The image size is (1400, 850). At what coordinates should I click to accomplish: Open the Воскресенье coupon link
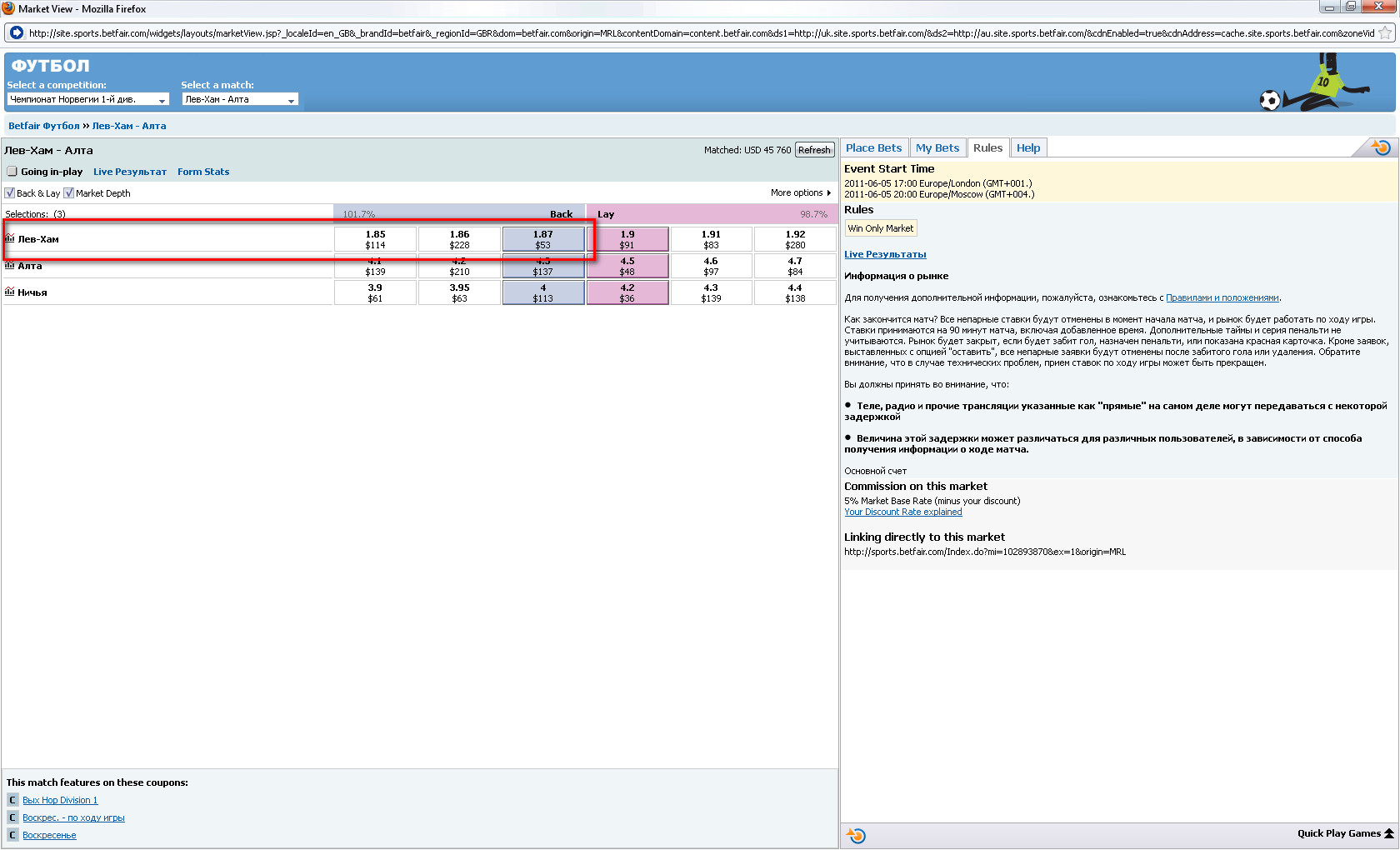[49, 835]
